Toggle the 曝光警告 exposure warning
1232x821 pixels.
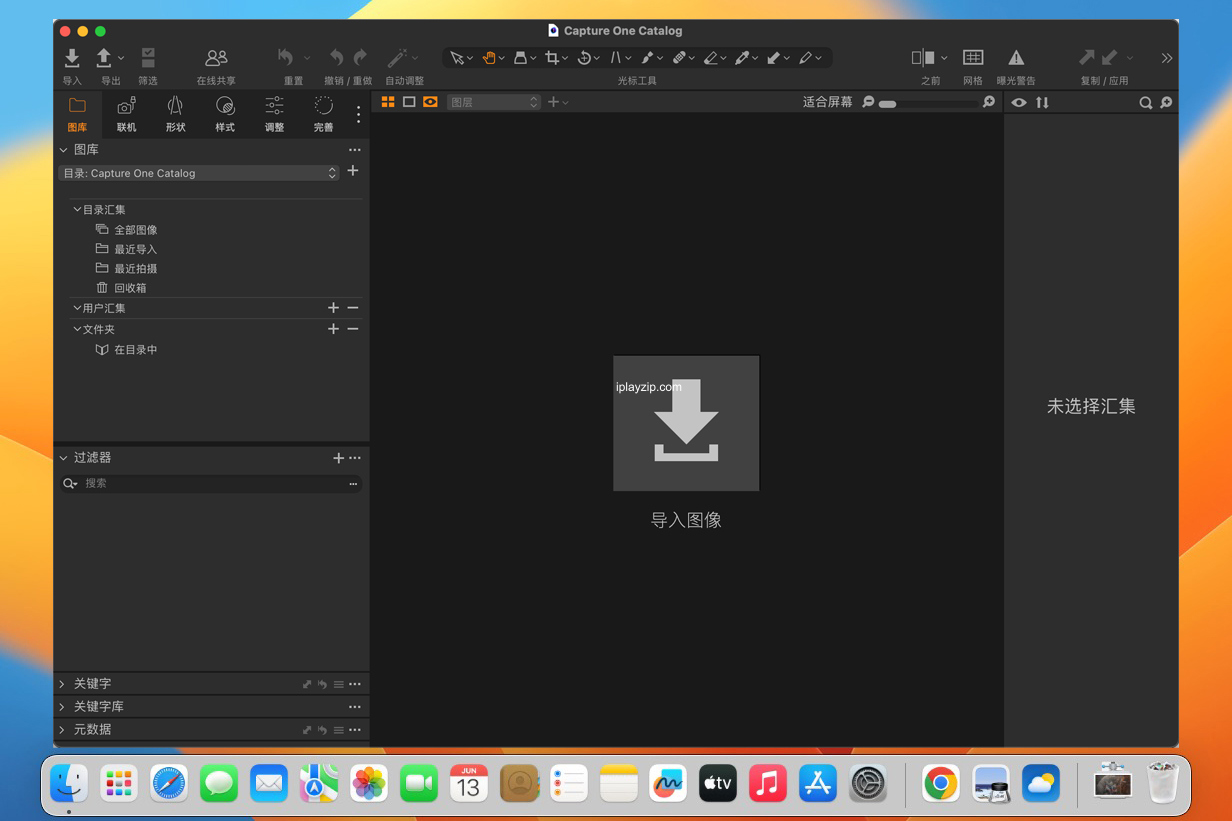click(1016, 58)
